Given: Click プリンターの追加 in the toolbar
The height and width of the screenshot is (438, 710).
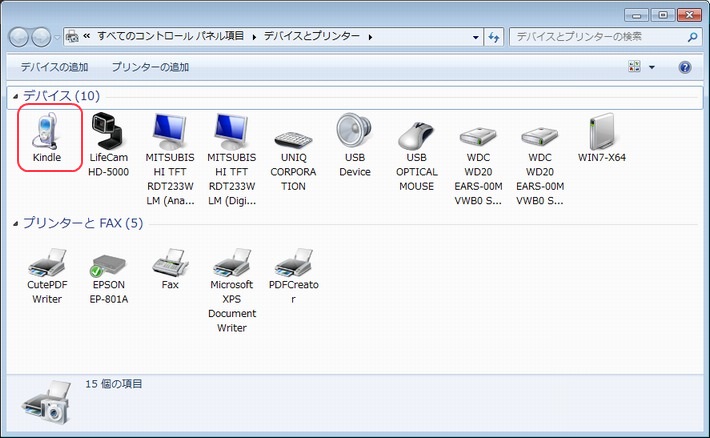Looking at the screenshot, I should point(150,68).
